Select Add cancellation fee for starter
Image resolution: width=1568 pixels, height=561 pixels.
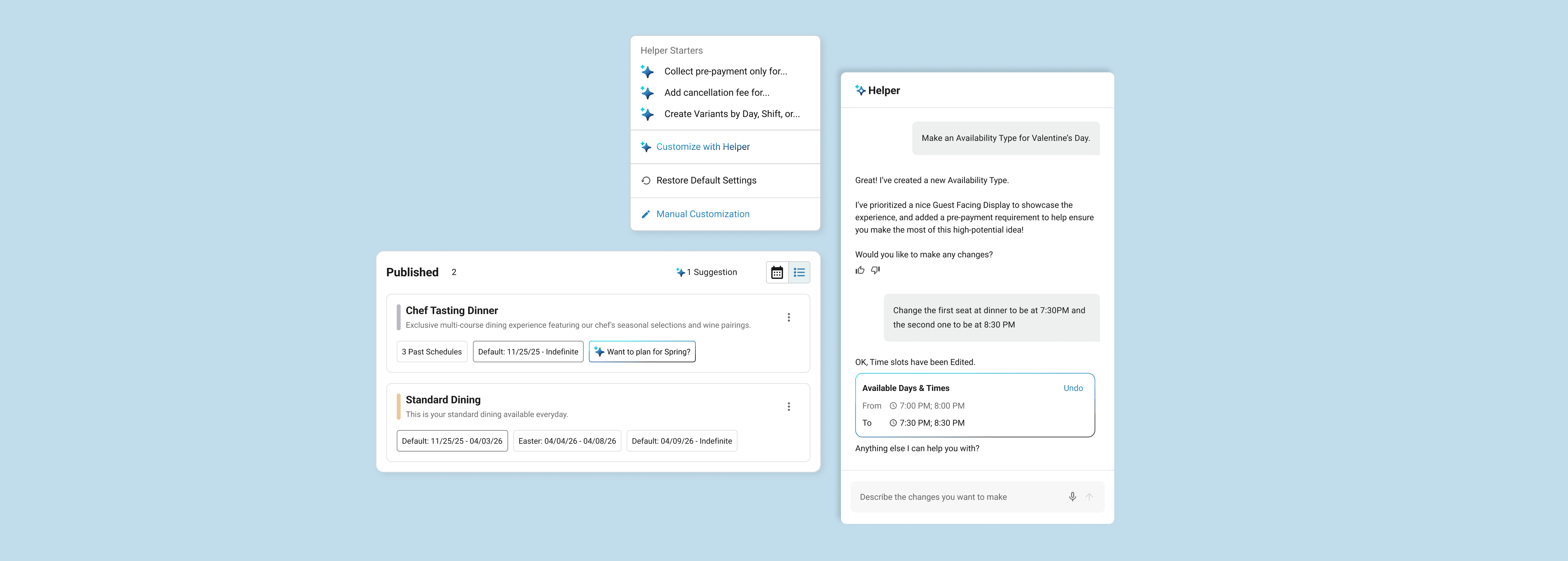point(717,93)
